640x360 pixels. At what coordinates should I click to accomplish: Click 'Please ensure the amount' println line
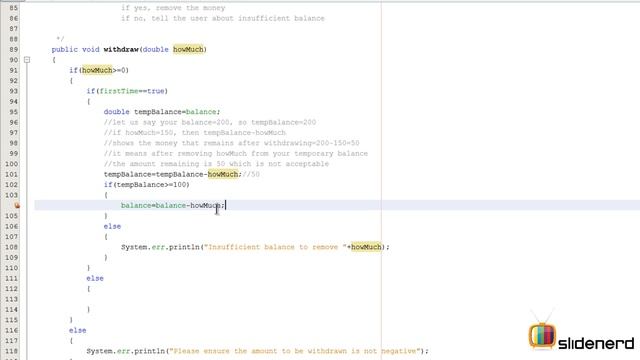[258, 351]
